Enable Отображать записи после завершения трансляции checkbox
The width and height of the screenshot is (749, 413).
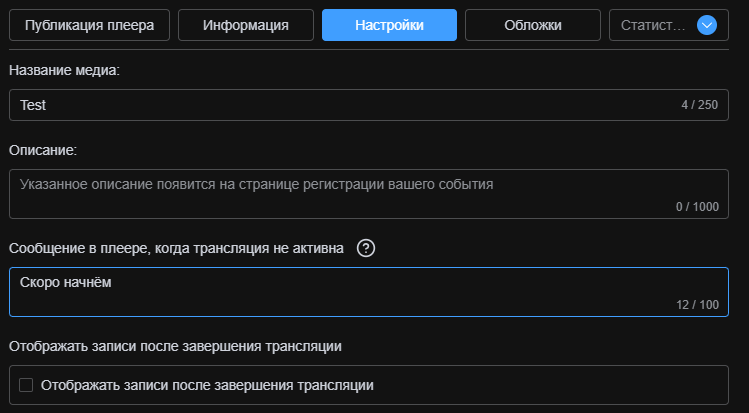tap(26, 385)
